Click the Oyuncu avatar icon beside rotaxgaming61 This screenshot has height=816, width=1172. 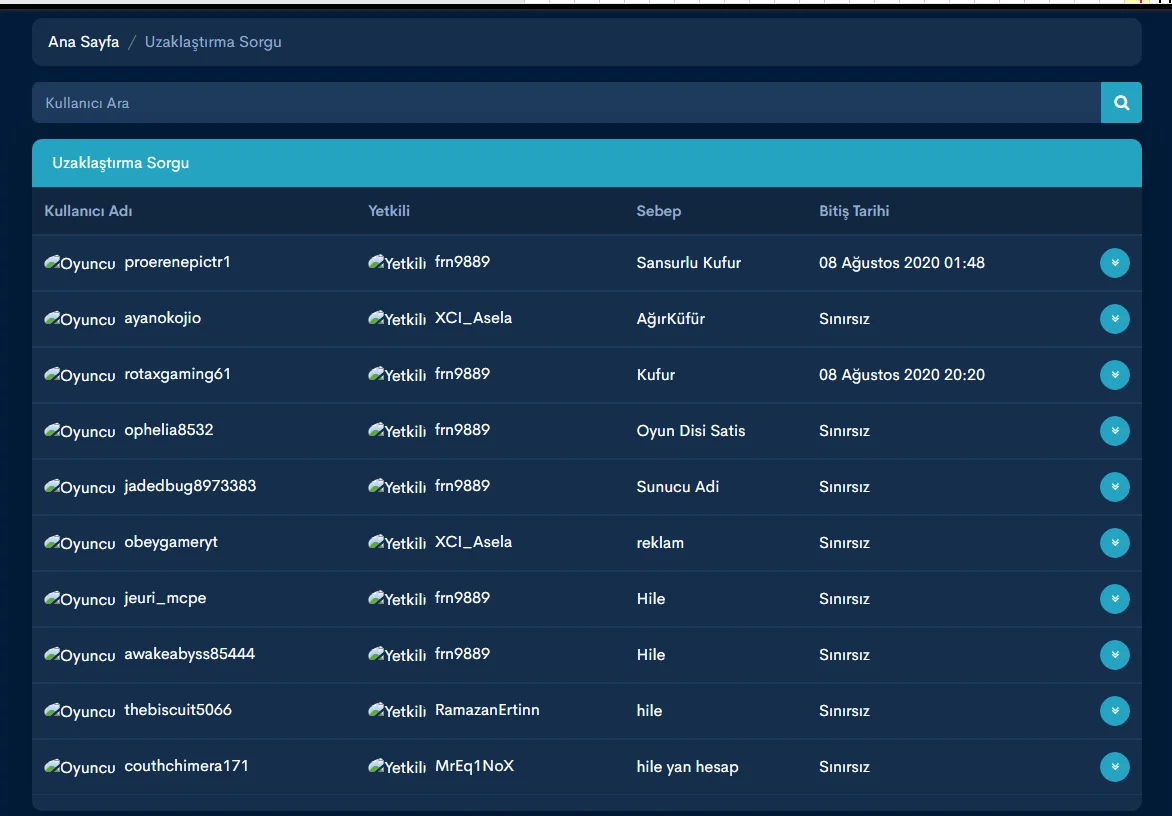(x=80, y=375)
